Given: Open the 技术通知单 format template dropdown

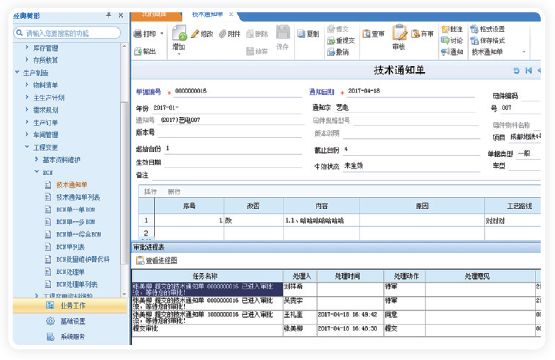Looking at the screenshot, I should pyautogui.click(x=524, y=52).
